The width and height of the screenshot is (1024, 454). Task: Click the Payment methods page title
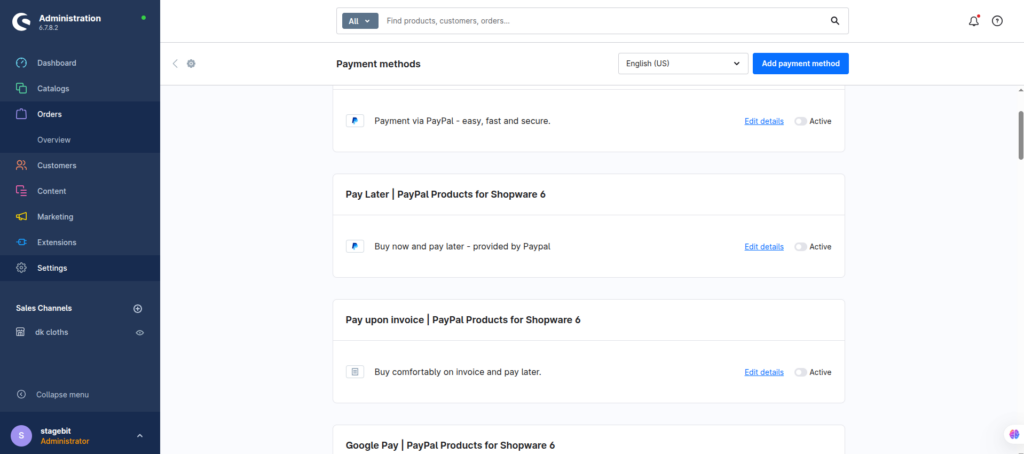378,63
